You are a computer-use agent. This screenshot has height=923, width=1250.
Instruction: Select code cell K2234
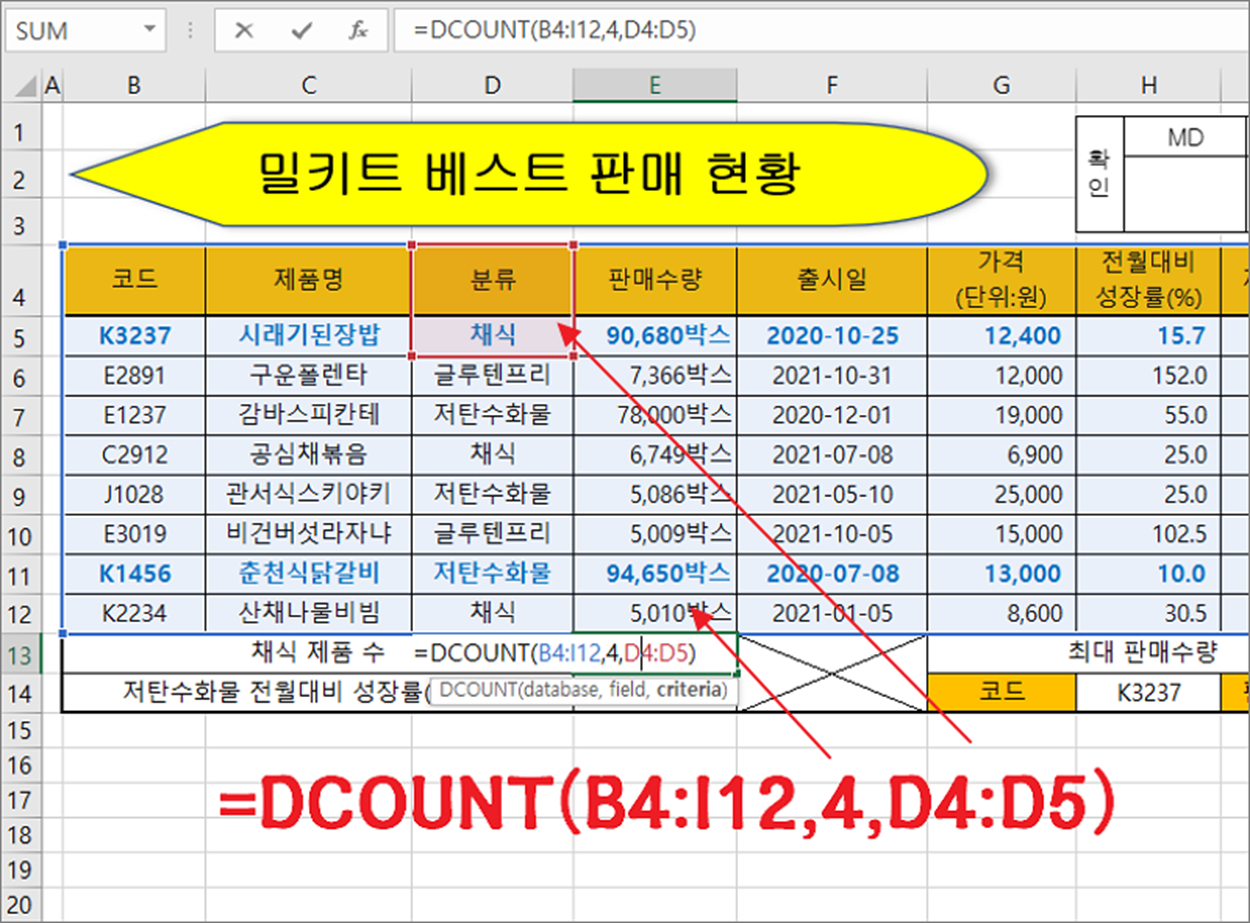point(134,613)
